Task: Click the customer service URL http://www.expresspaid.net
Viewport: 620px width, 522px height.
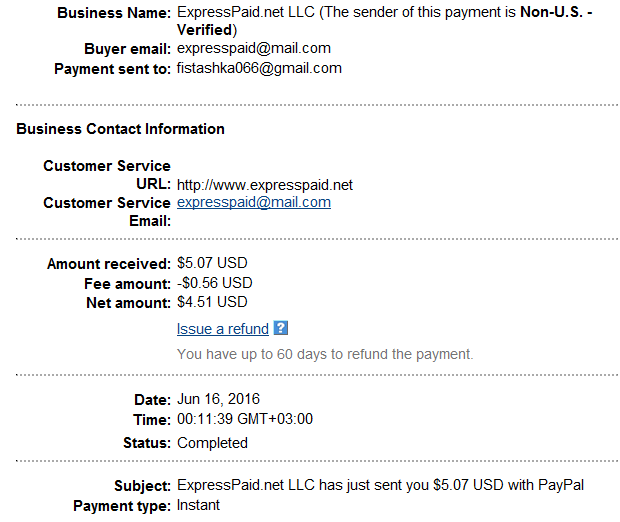Action: click(x=265, y=185)
